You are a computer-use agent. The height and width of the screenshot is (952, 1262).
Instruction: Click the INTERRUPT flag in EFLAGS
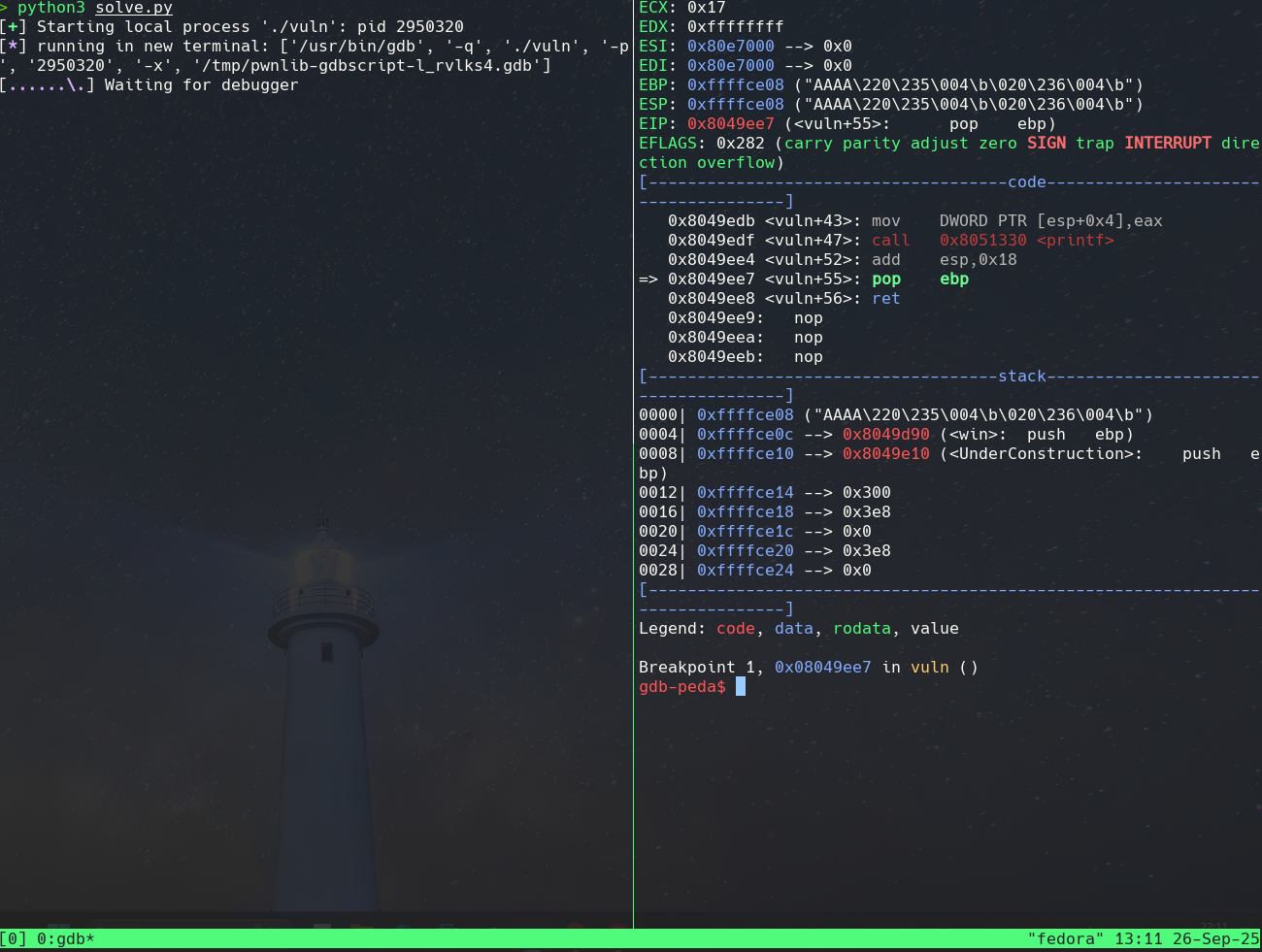pos(1167,144)
